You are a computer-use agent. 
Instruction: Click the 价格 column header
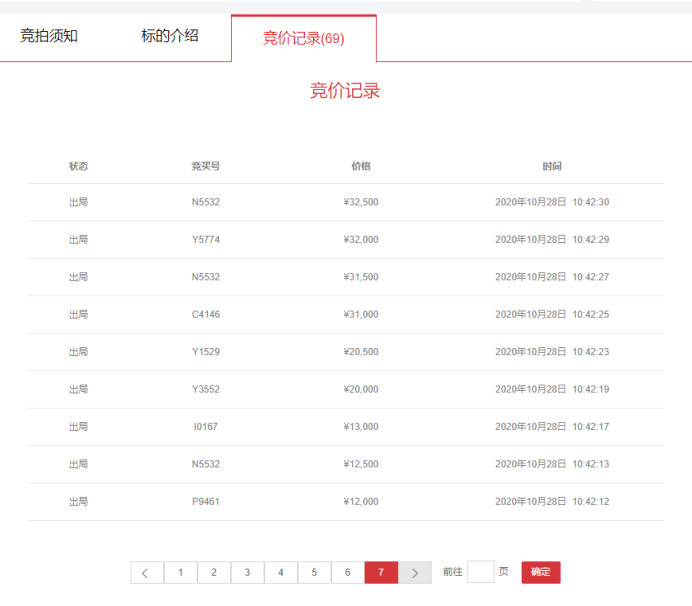pos(361,166)
